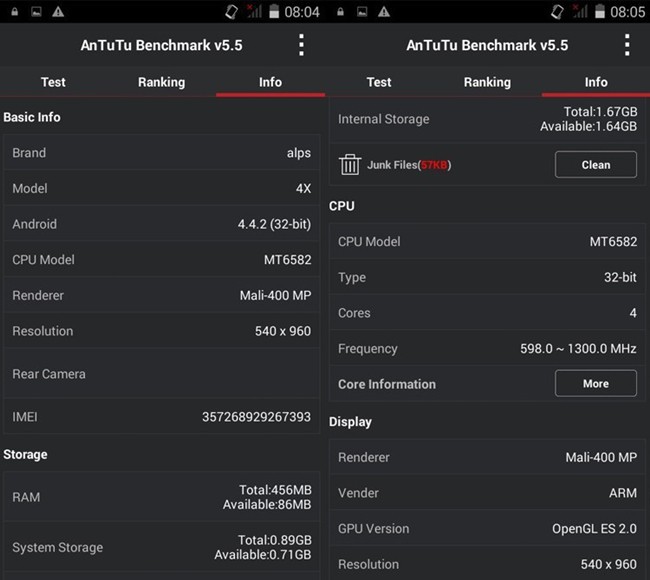The width and height of the screenshot is (650, 580).
Task: Select Test tab on right screen
Action: coord(379,82)
